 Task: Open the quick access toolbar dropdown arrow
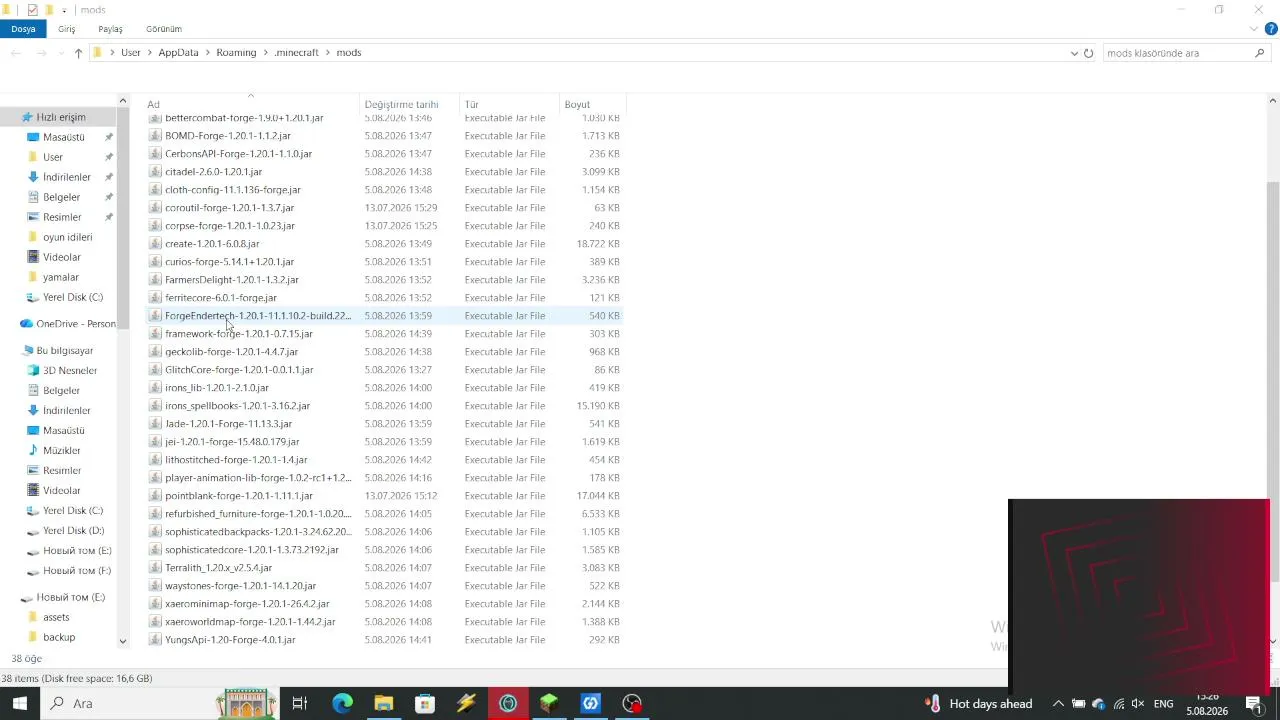pyautogui.click(x=64, y=10)
